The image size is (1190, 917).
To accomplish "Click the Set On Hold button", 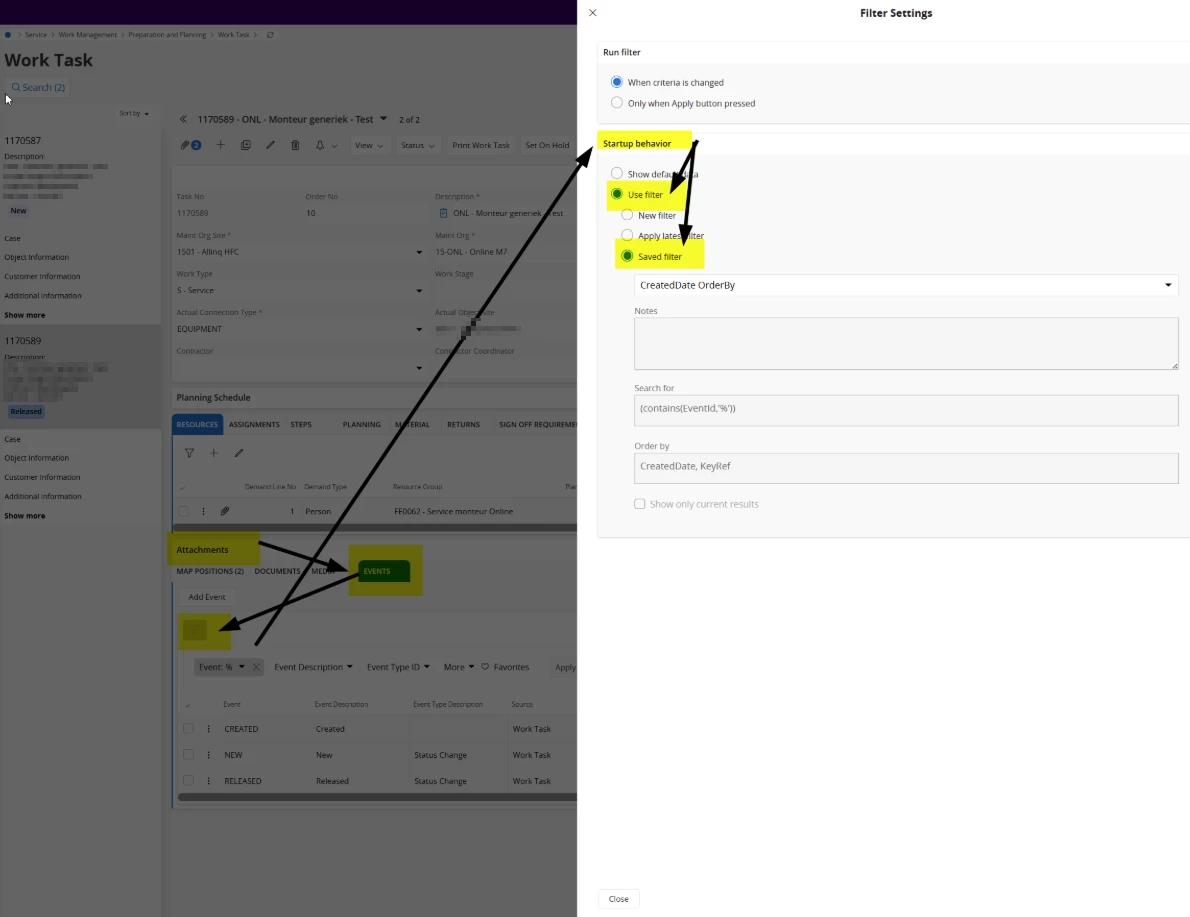I will [547, 145].
